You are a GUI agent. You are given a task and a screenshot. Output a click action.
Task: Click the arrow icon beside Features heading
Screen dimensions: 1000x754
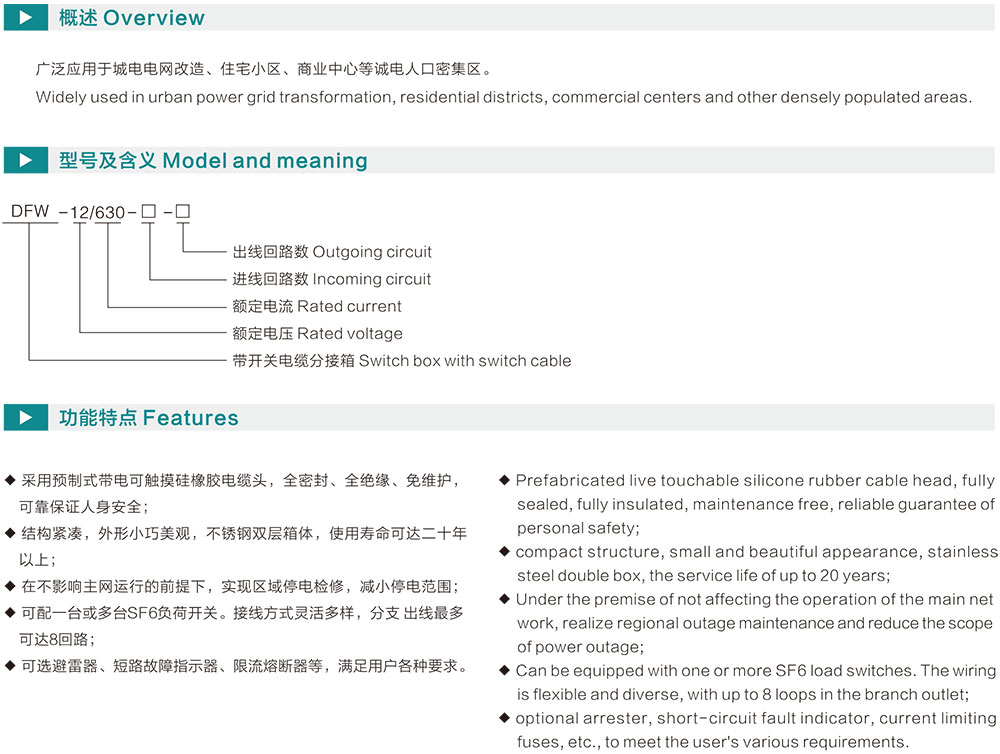[26, 418]
